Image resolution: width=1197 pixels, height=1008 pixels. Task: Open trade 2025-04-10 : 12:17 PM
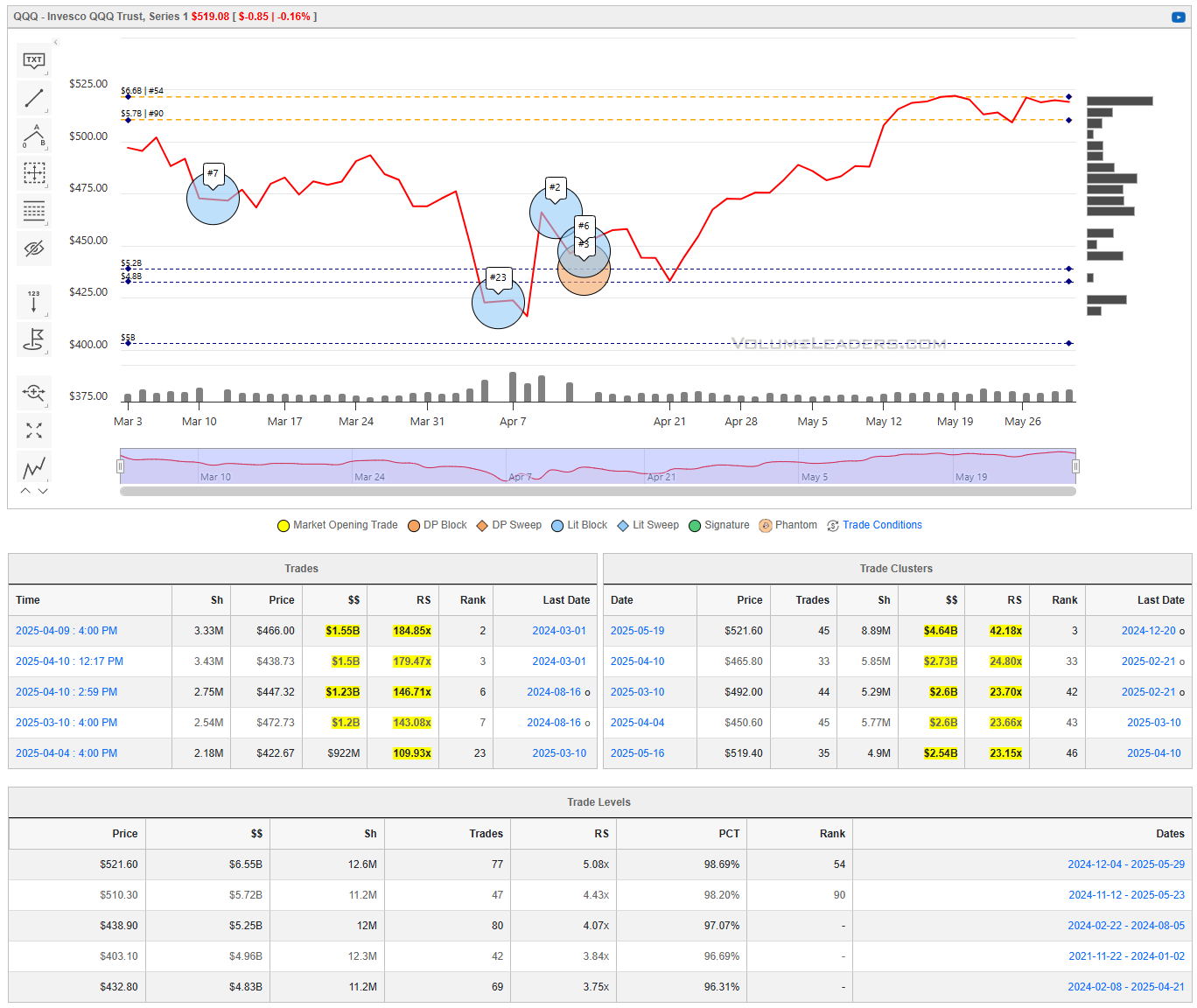pyautogui.click(x=69, y=661)
